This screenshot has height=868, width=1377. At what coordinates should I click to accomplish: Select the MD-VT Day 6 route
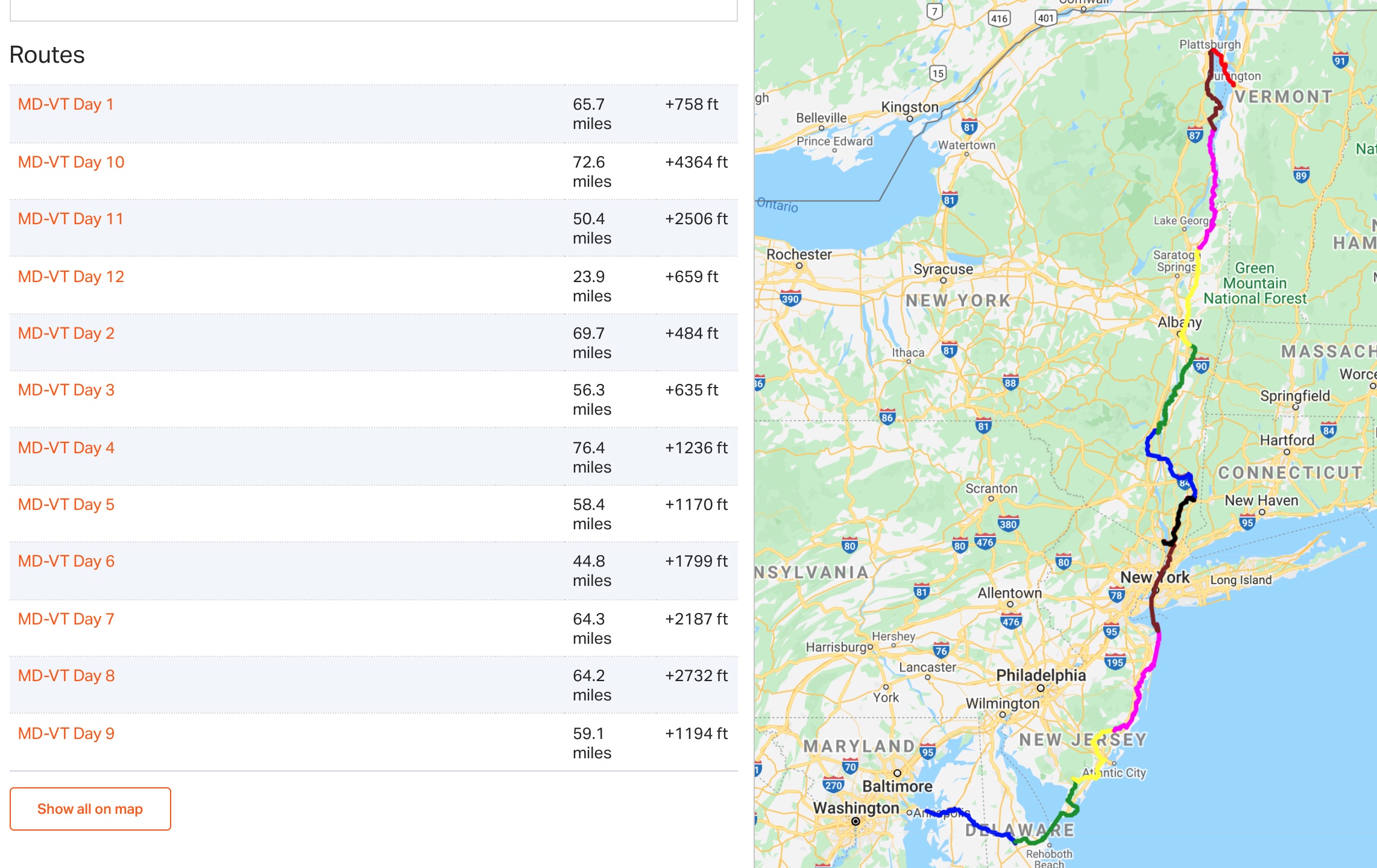click(66, 561)
